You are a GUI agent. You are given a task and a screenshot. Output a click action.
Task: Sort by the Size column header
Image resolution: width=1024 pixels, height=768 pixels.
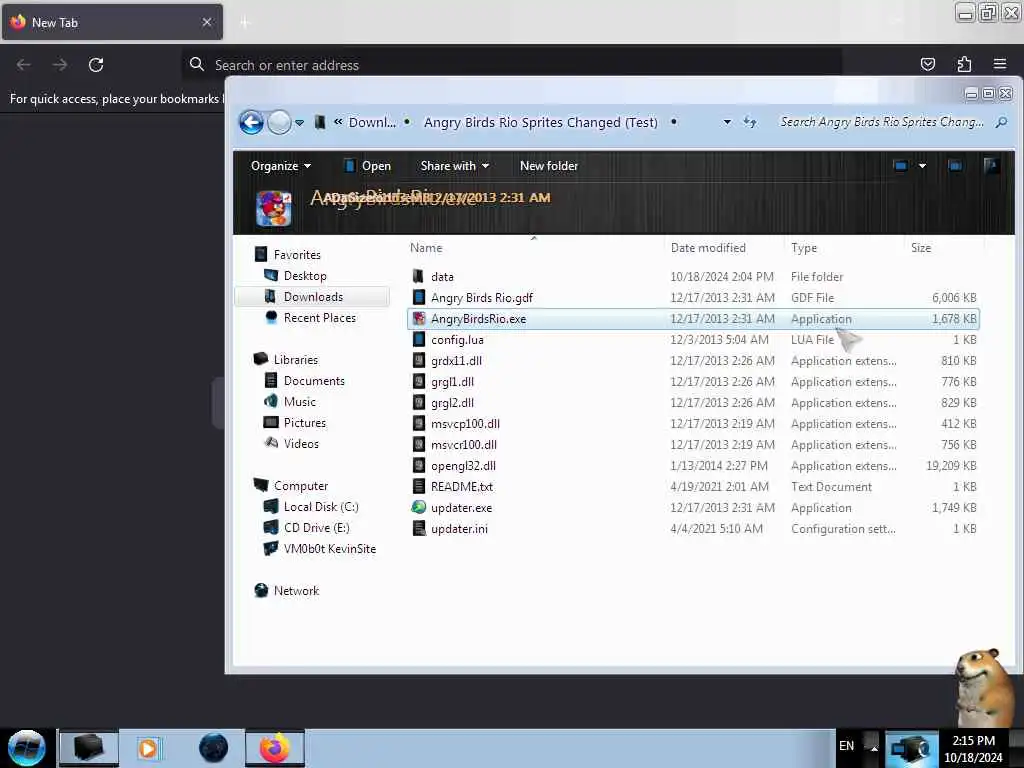point(921,248)
